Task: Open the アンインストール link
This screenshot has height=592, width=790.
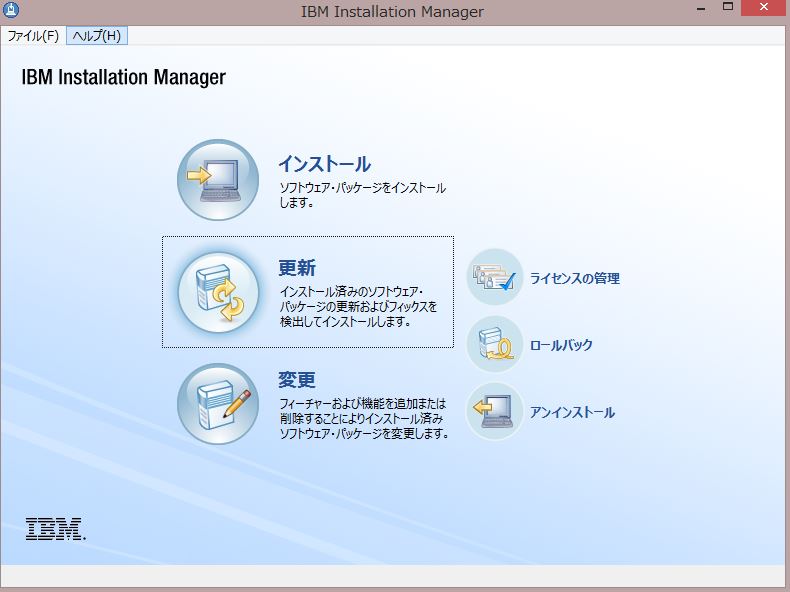Action: coord(572,412)
